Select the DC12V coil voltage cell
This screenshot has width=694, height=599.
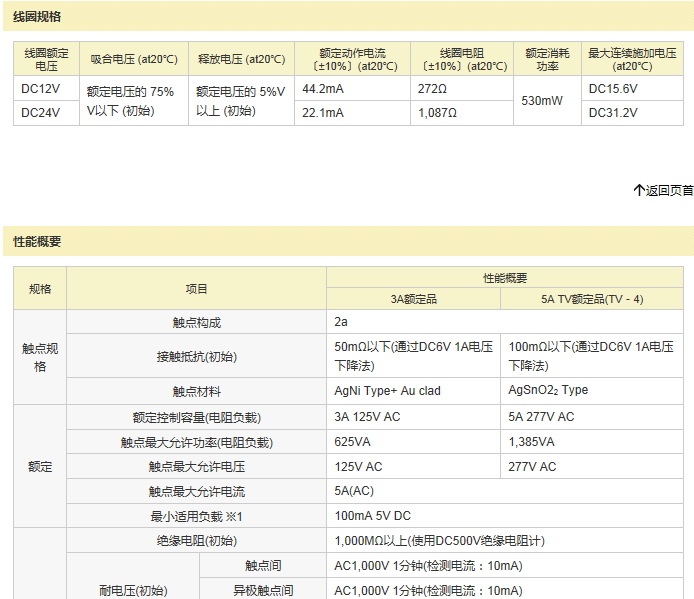coord(41,88)
